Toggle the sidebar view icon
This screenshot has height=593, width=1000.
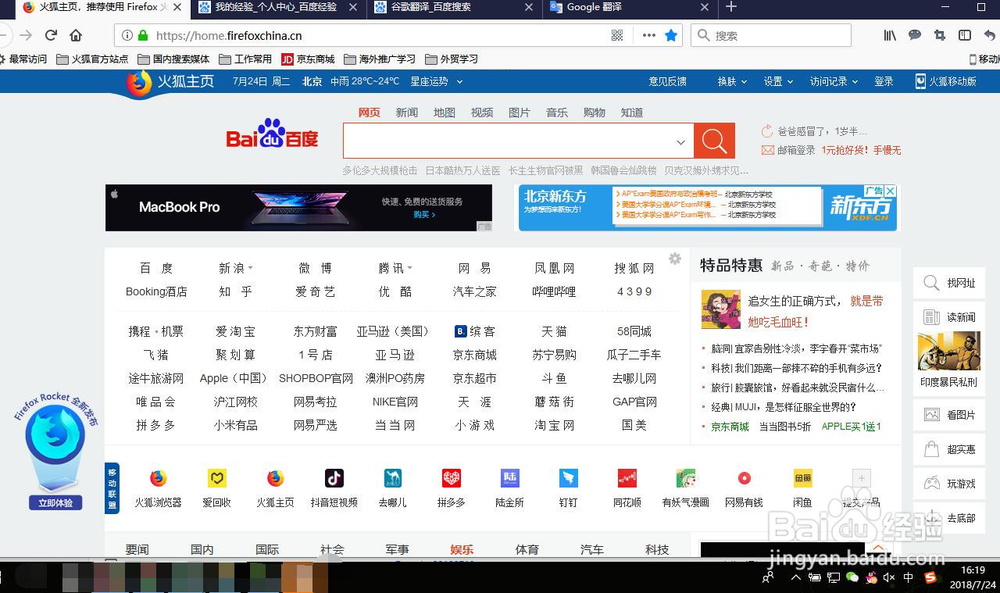tap(965, 36)
